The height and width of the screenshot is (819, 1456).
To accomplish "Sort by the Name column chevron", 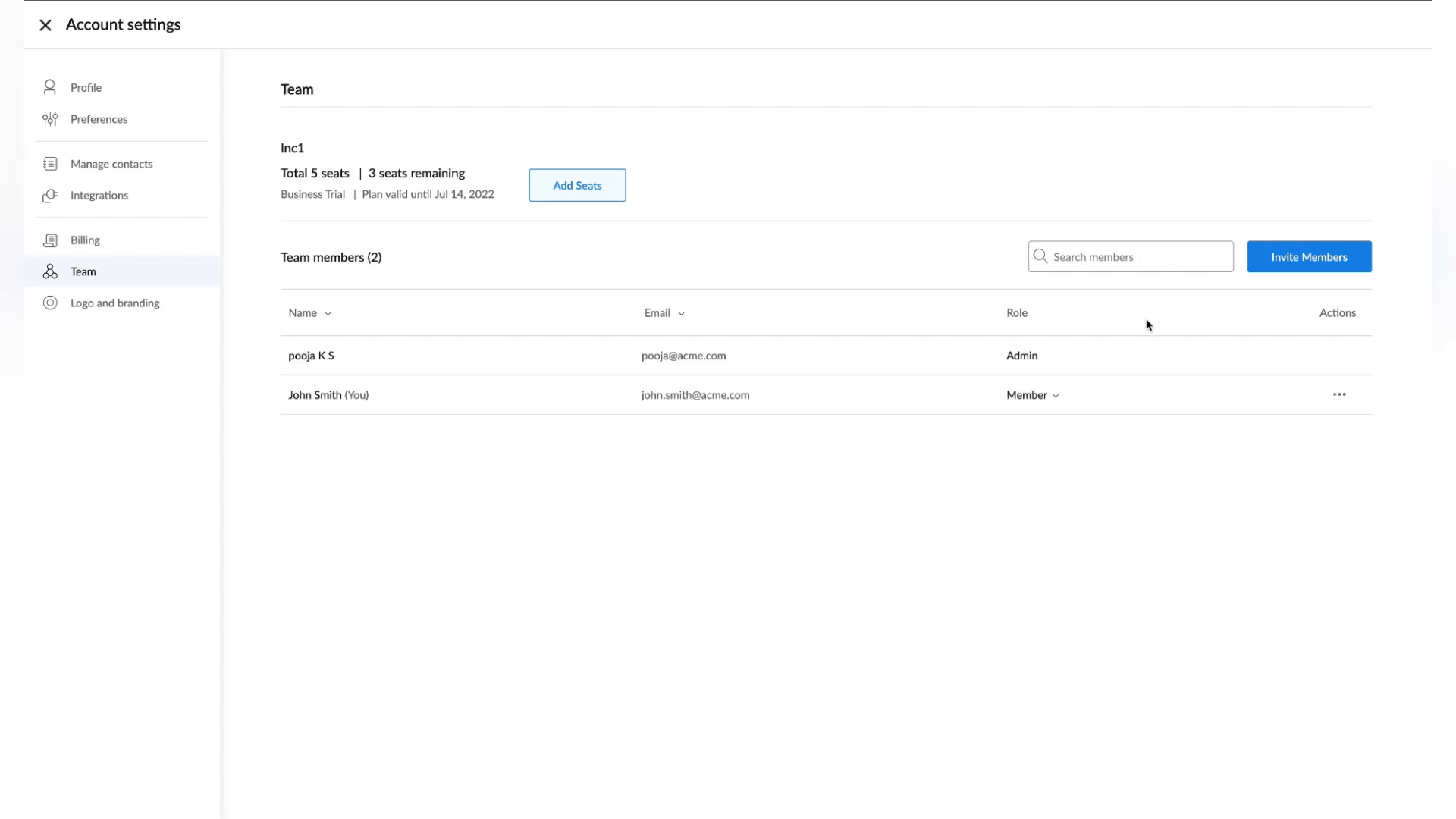I will click(328, 313).
